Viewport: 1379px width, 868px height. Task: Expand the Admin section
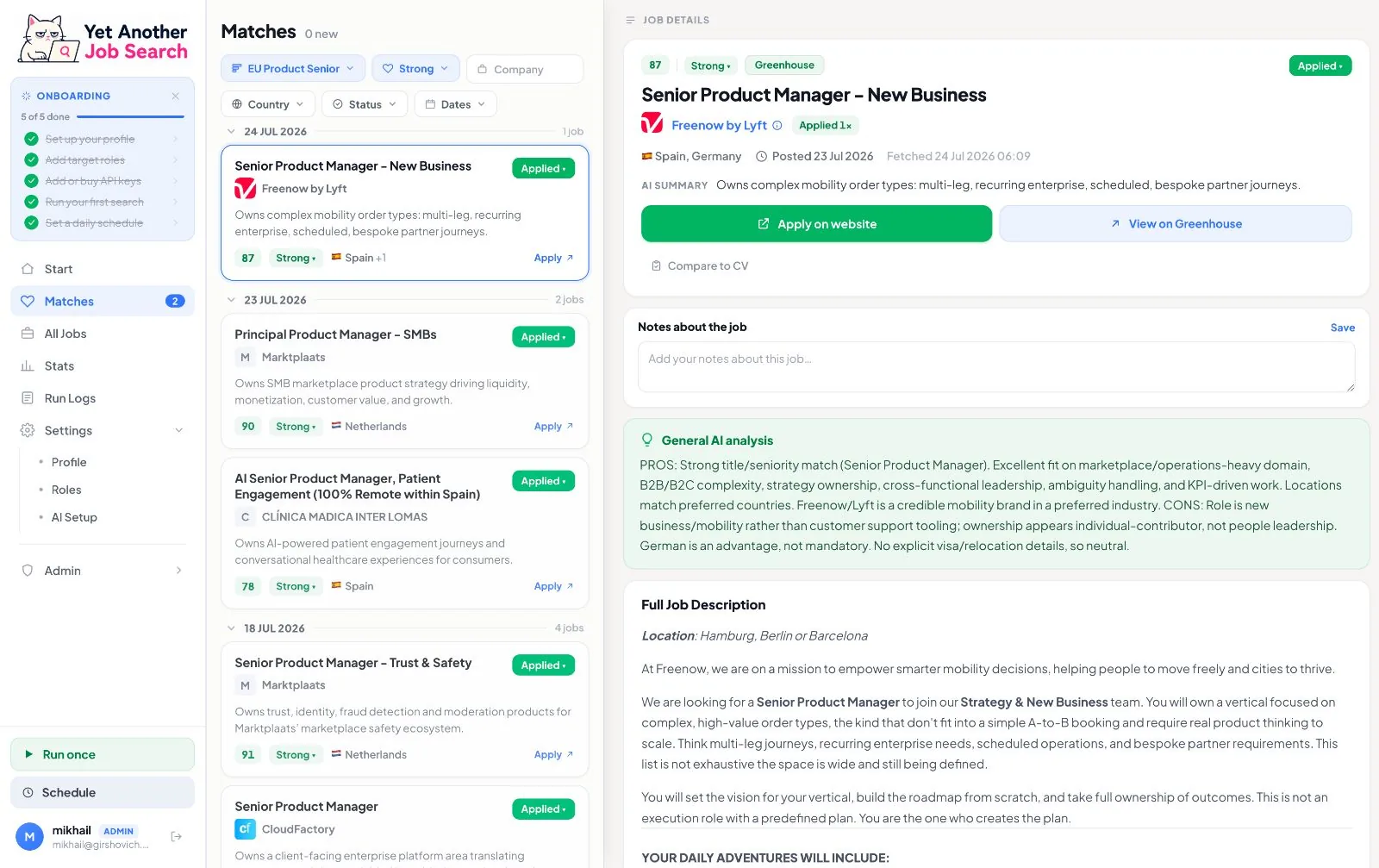coord(102,571)
